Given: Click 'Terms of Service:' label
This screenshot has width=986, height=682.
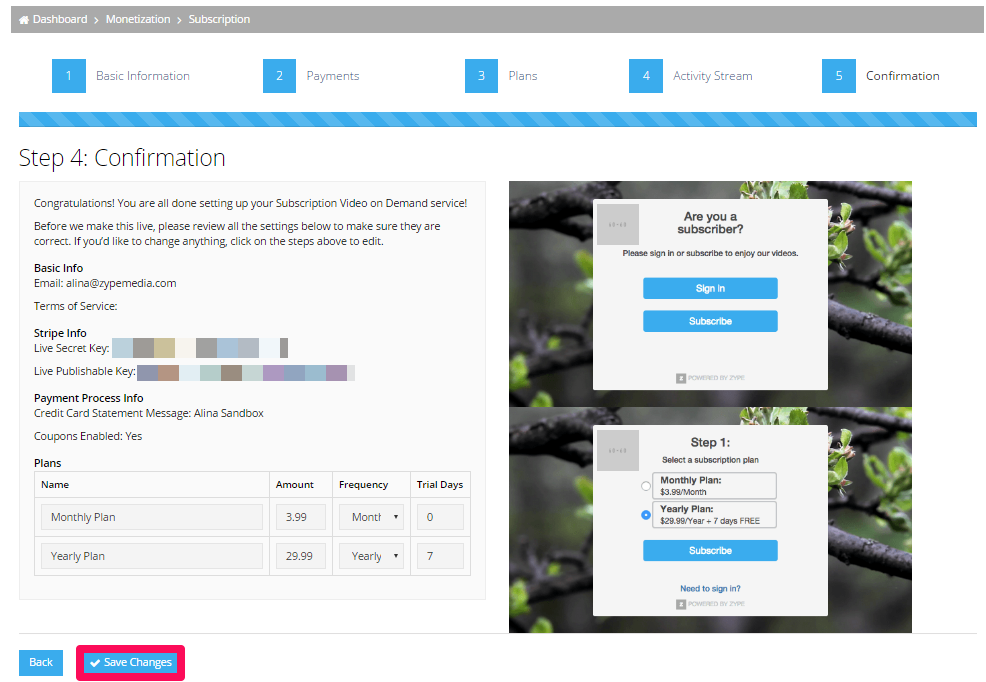Looking at the screenshot, I should tap(75, 306).
